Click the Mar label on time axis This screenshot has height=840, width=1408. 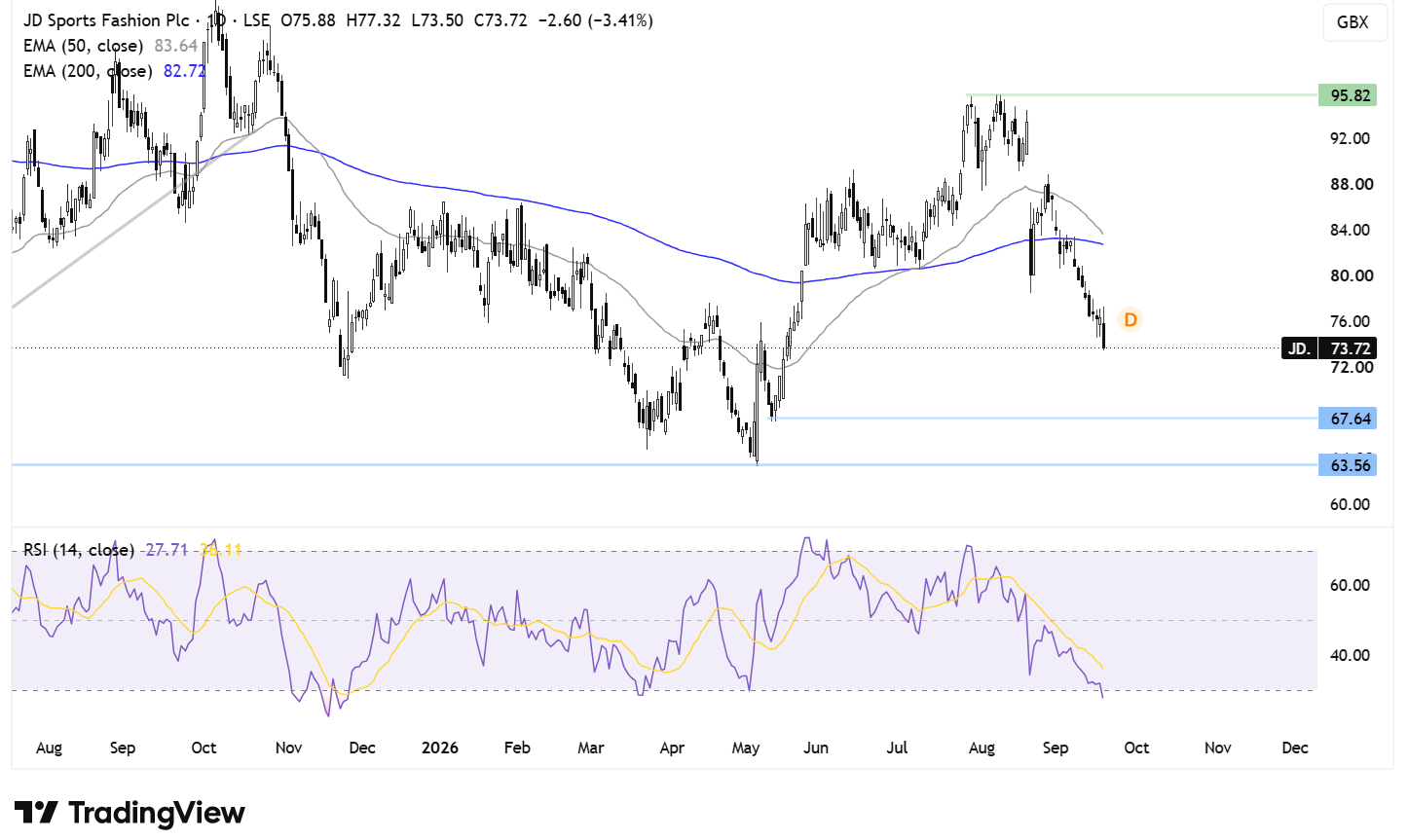[591, 748]
